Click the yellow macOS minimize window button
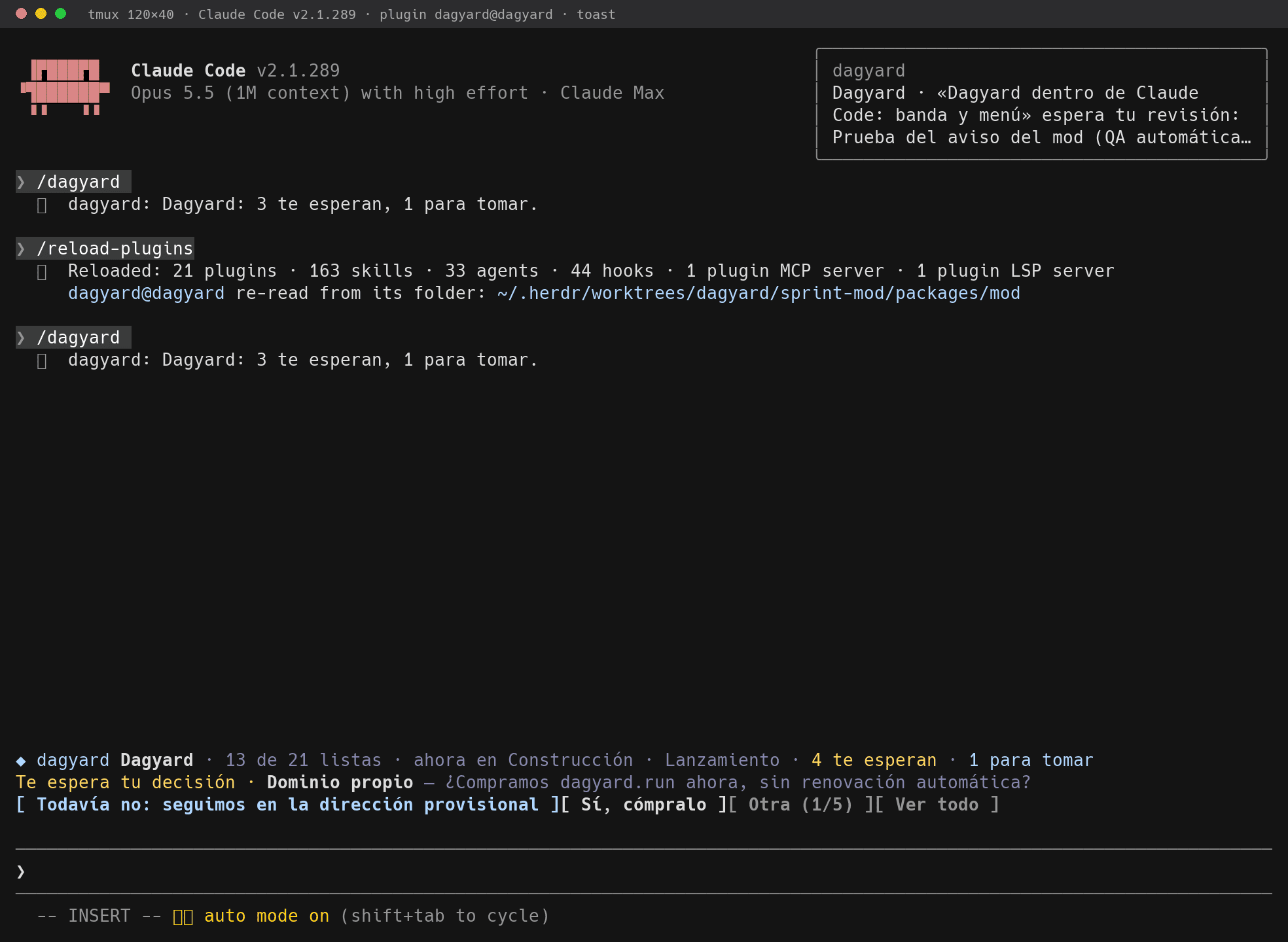1288x942 pixels. [41, 14]
